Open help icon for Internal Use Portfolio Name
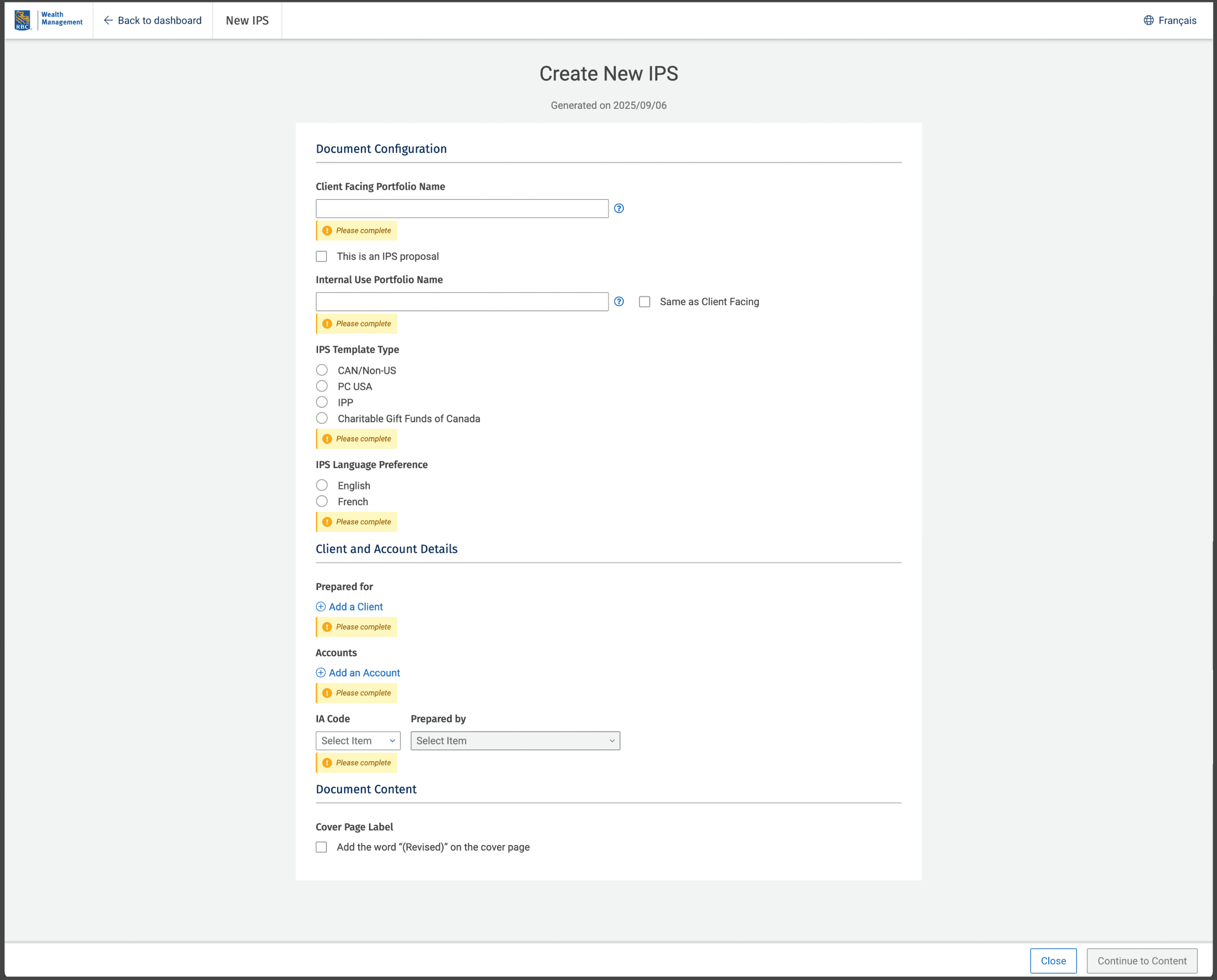Image resolution: width=1217 pixels, height=980 pixels. coord(619,302)
